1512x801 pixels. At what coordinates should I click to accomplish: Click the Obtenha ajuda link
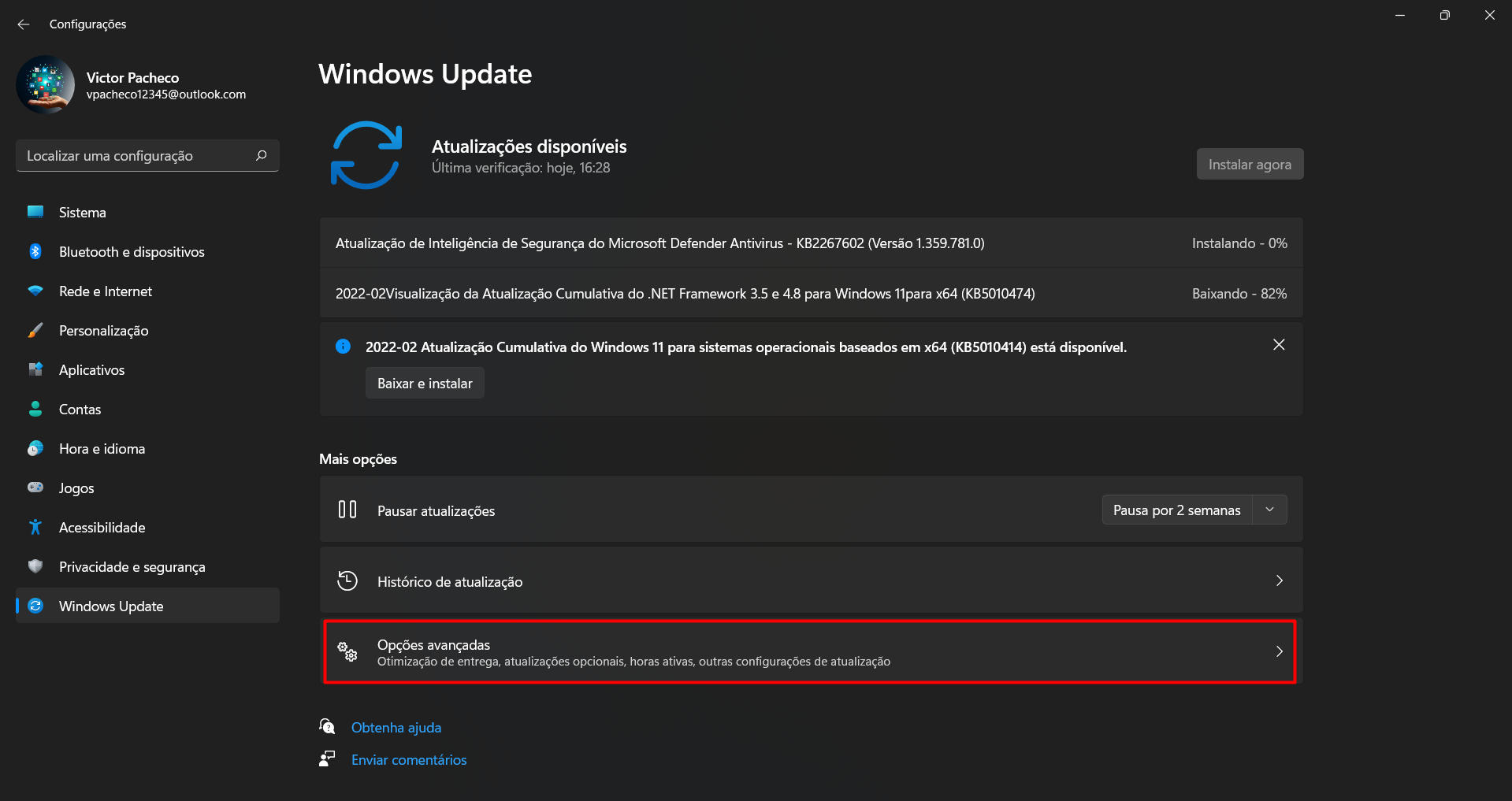tap(396, 728)
